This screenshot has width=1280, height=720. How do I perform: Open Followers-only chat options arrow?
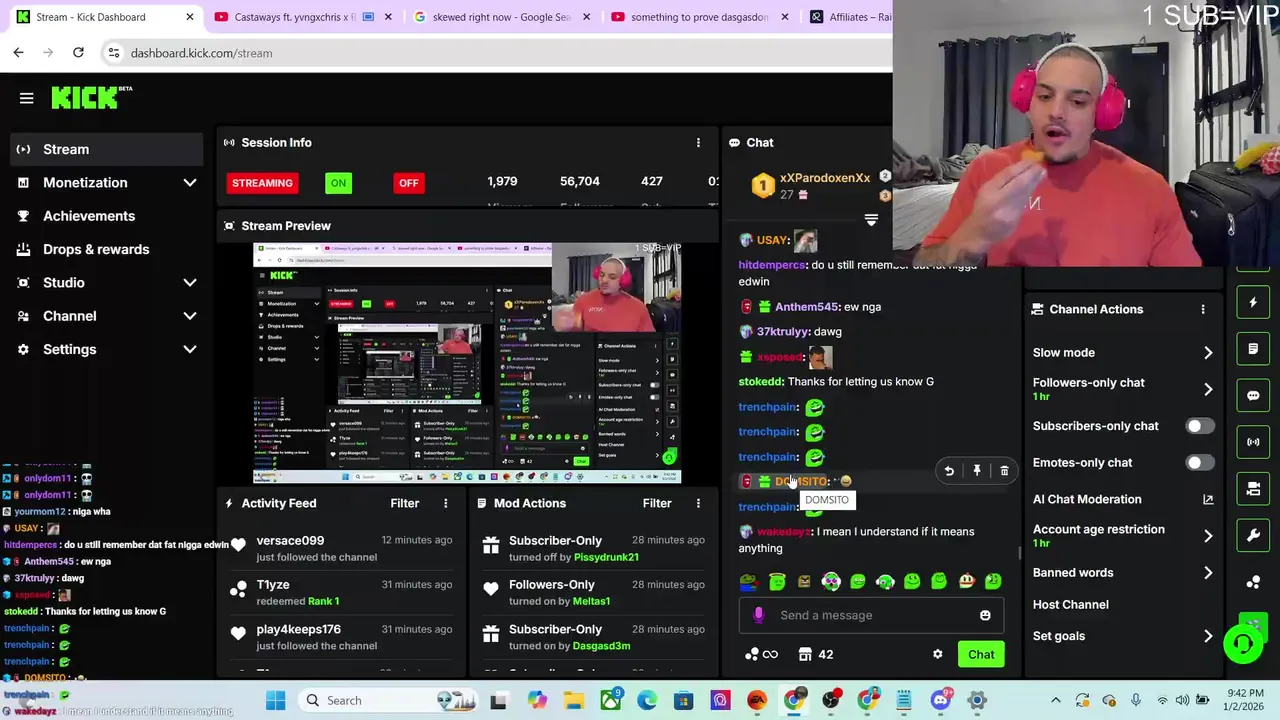point(1208,389)
